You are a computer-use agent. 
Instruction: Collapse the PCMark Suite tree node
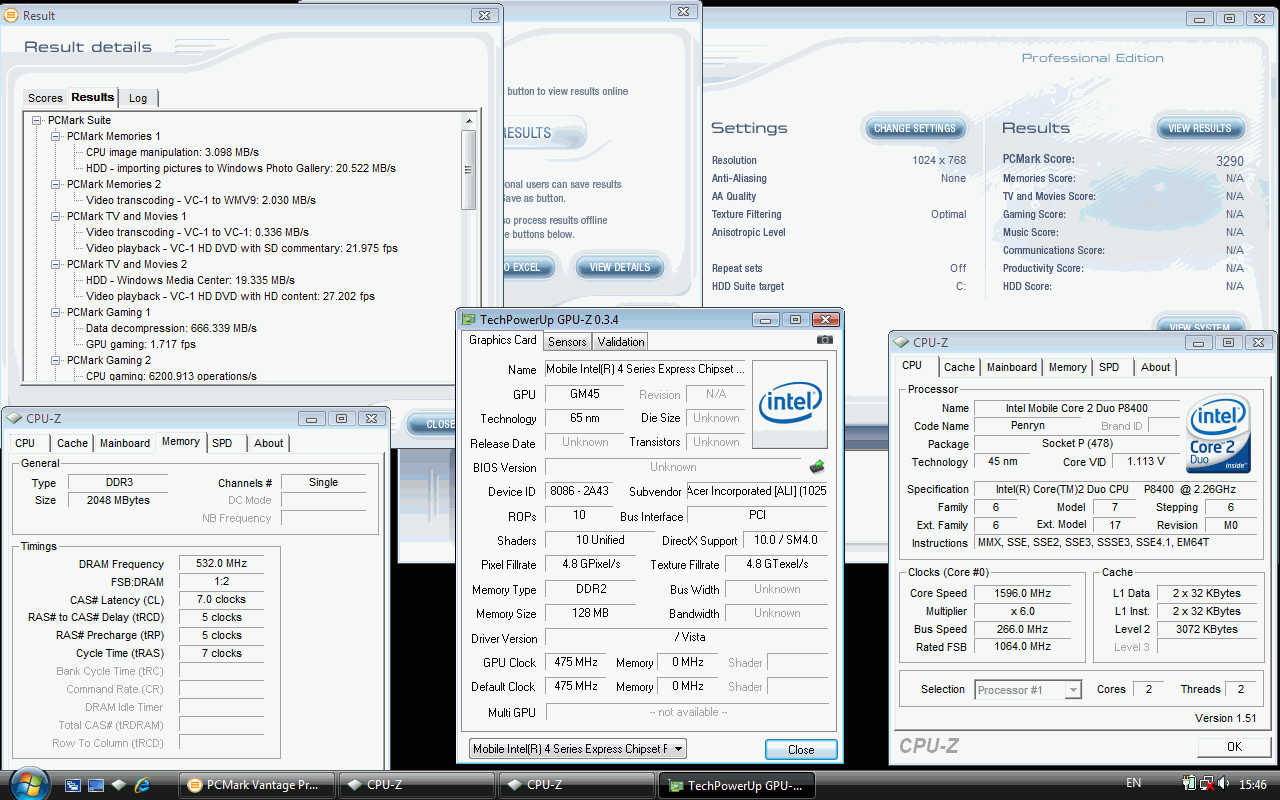coord(37,120)
